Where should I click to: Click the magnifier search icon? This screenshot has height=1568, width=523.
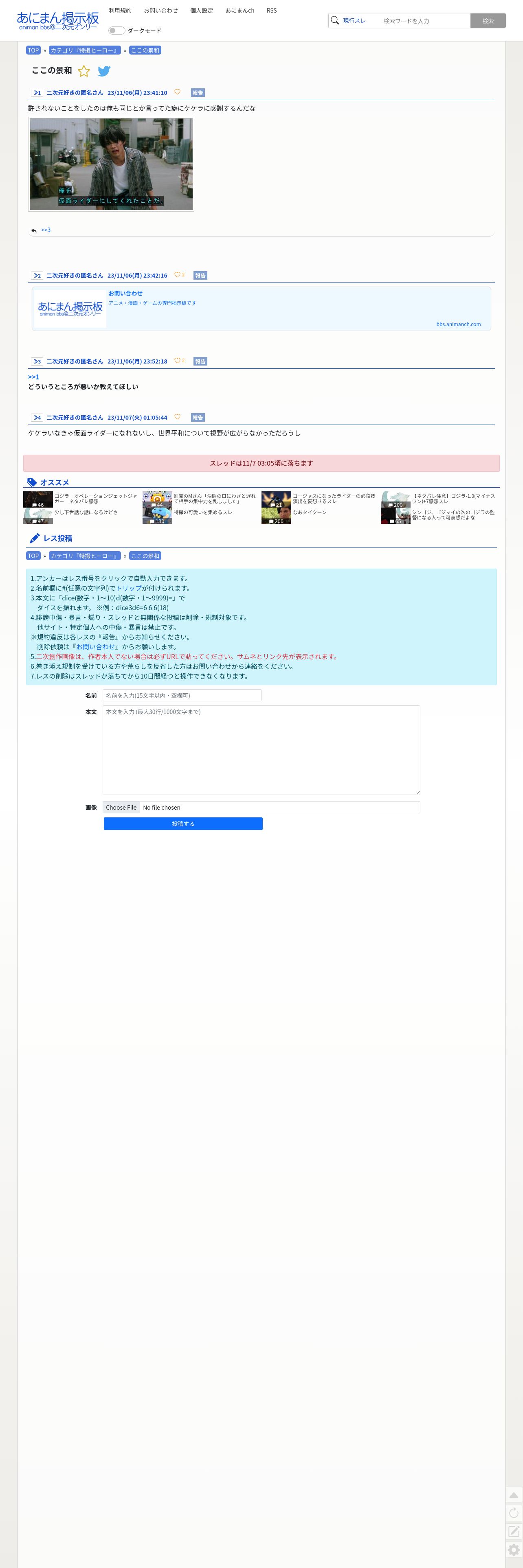coord(335,21)
